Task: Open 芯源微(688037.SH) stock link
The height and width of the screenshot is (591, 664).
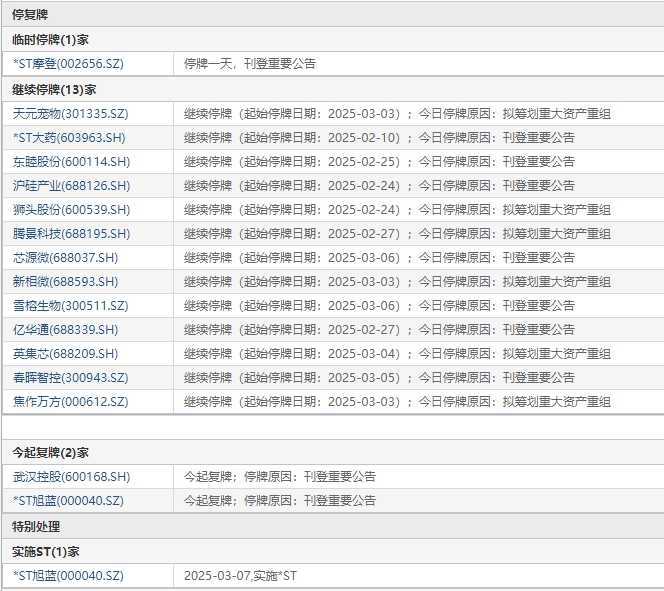Action: (65, 257)
